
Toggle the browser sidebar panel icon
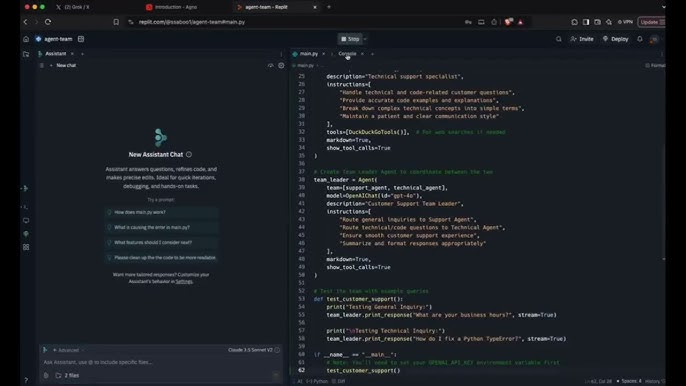pyautogui.click(x=586, y=22)
